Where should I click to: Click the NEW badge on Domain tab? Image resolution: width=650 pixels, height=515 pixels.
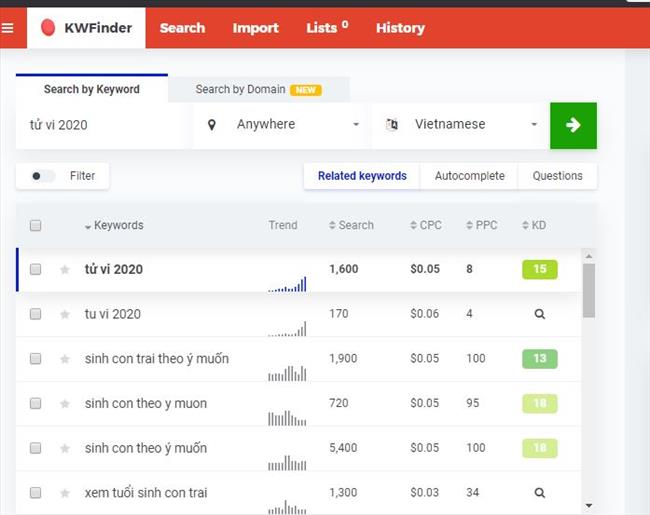[x=306, y=90]
